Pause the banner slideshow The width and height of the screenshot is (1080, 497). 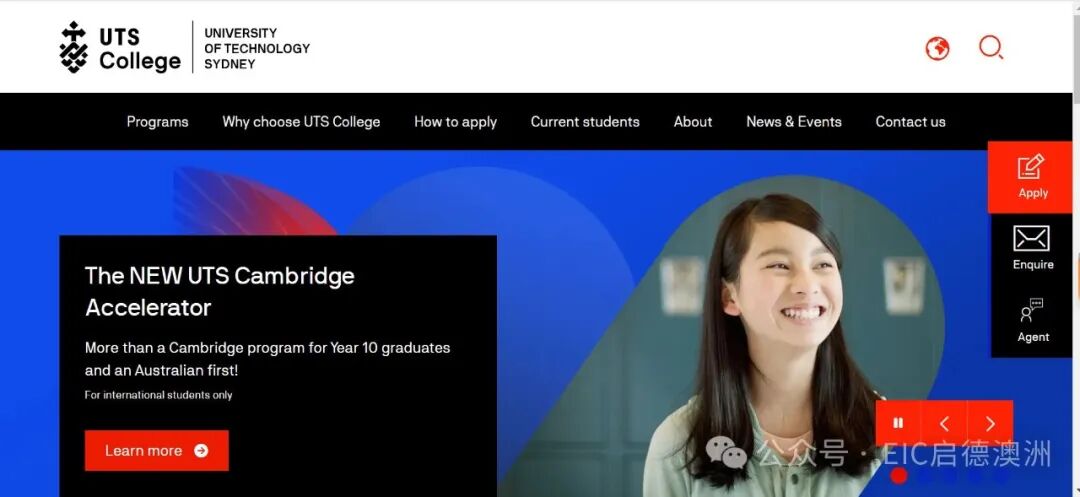tap(898, 423)
